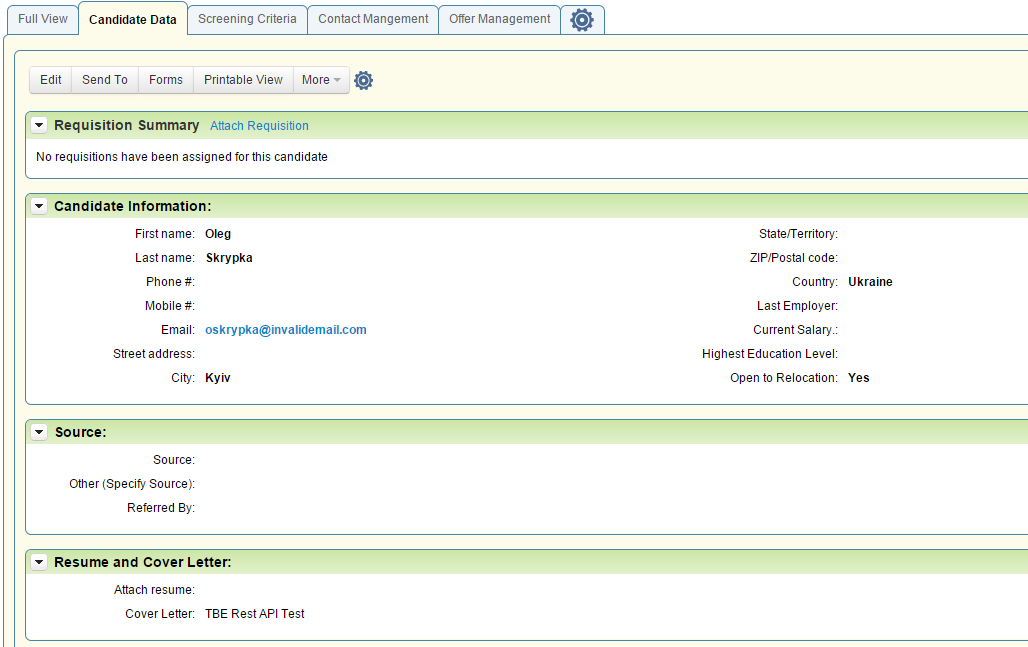Image resolution: width=1028 pixels, height=647 pixels.
Task: Switch to the Screening Criteria tab
Action: [246, 19]
